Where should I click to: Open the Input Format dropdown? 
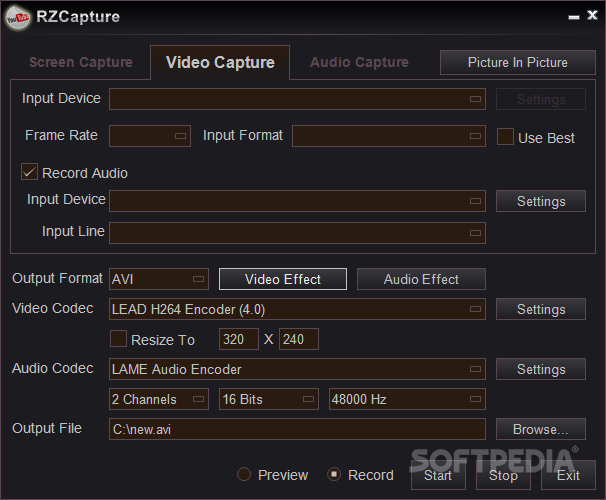coord(389,136)
